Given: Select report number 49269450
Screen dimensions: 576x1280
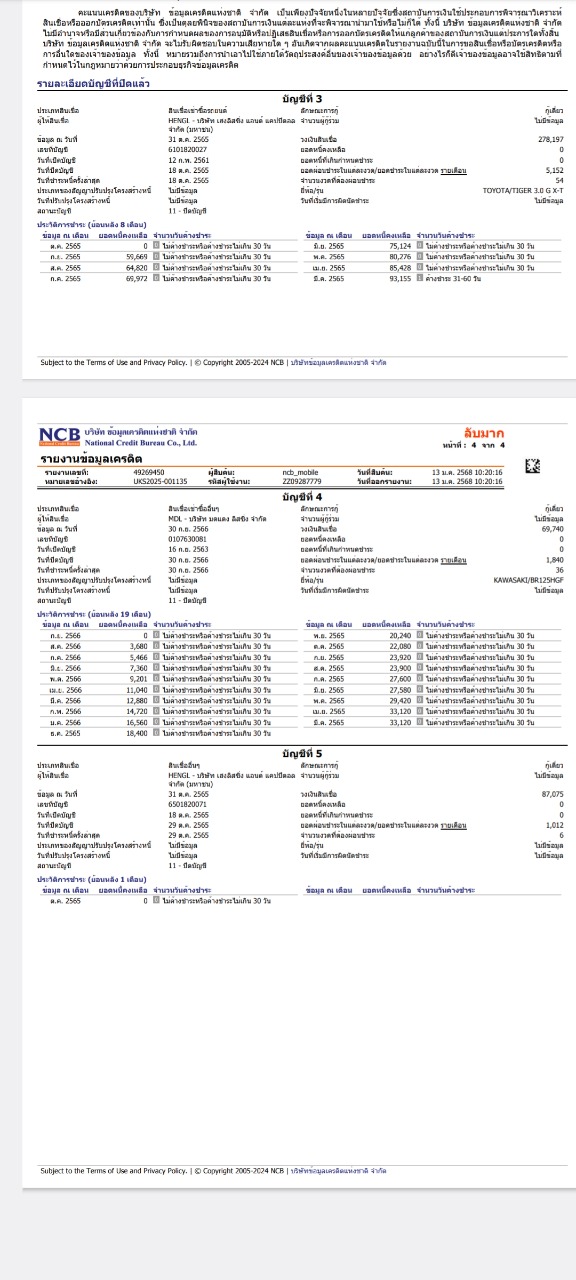Looking at the screenshot, I should (149, 472).
